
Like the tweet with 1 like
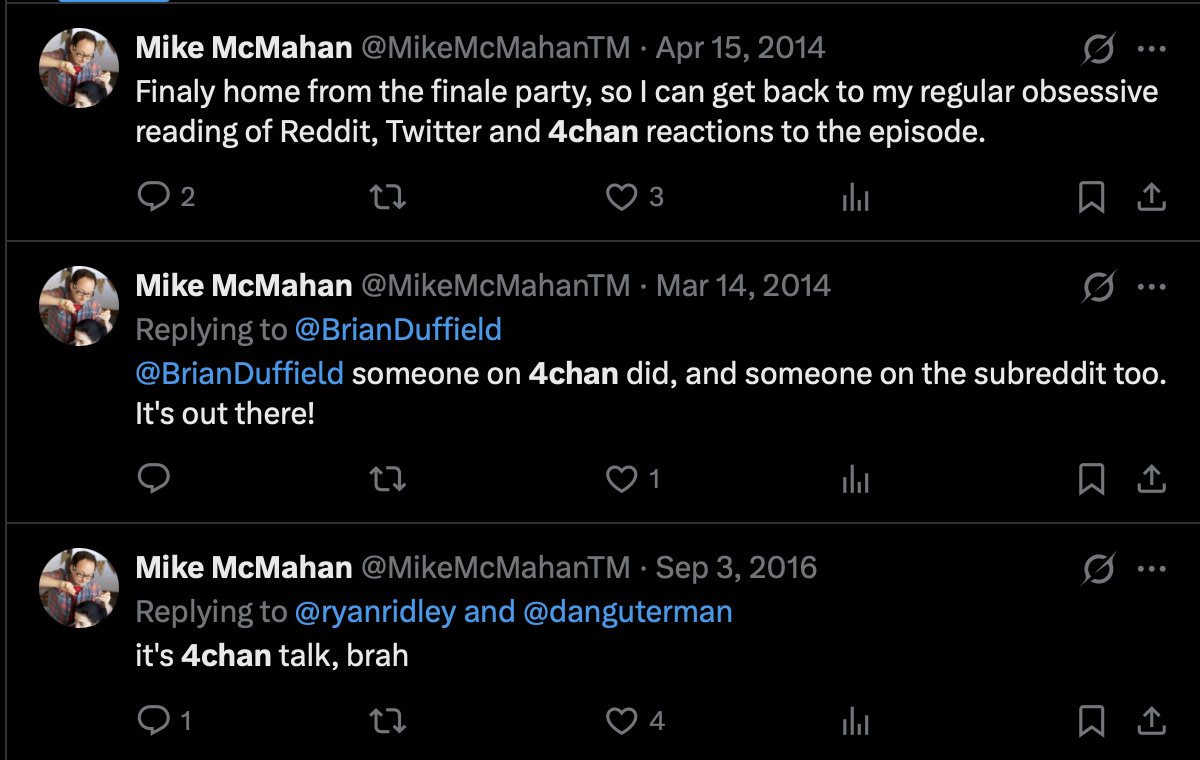coord(622,480)
